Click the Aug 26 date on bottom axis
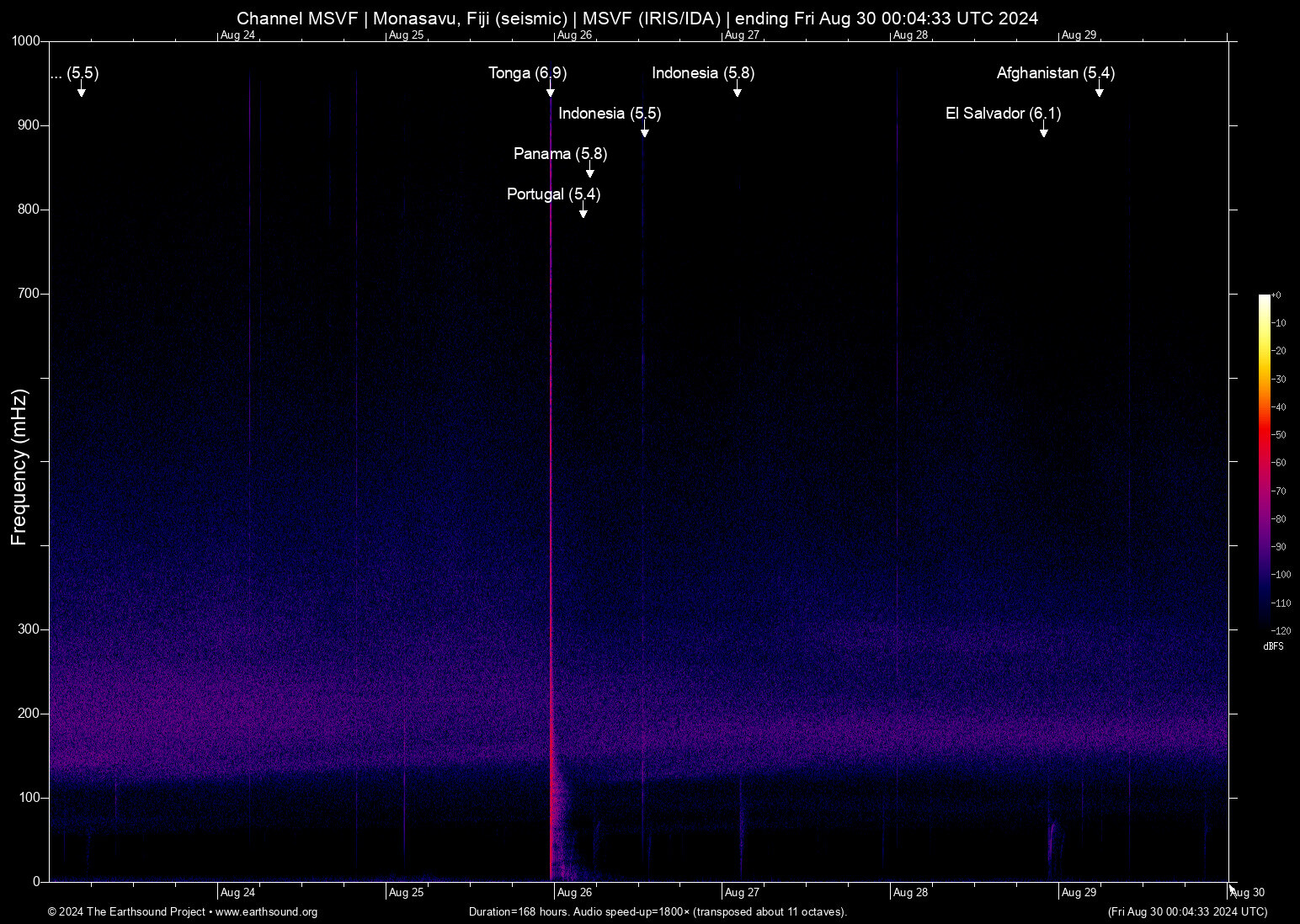Image resolution: width=1300 pixels, height=924 pixels. point(574,893)
